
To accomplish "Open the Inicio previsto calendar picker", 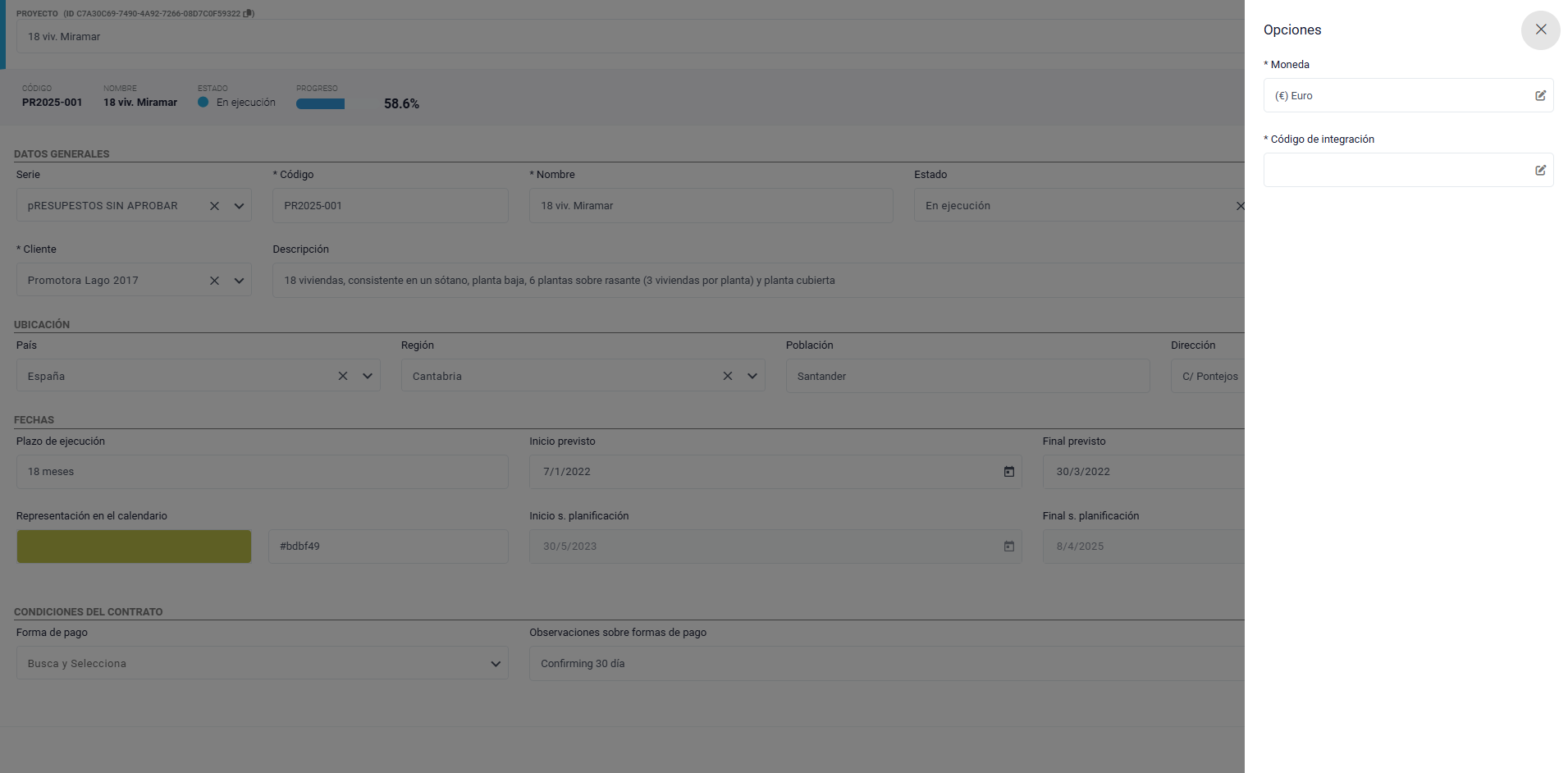I will coord(1008,472).
